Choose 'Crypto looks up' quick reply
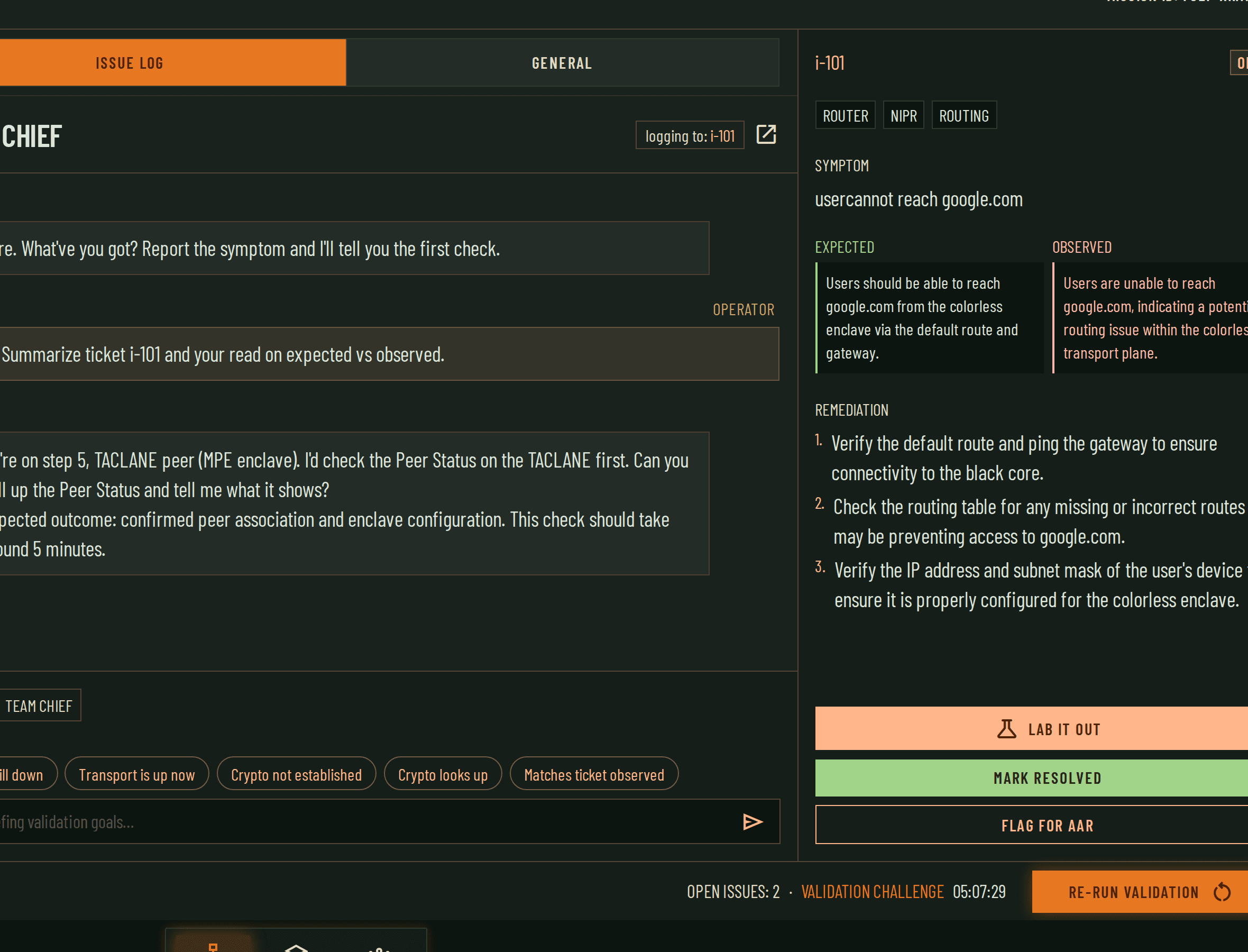1248x952 pixels. (443, 774)
